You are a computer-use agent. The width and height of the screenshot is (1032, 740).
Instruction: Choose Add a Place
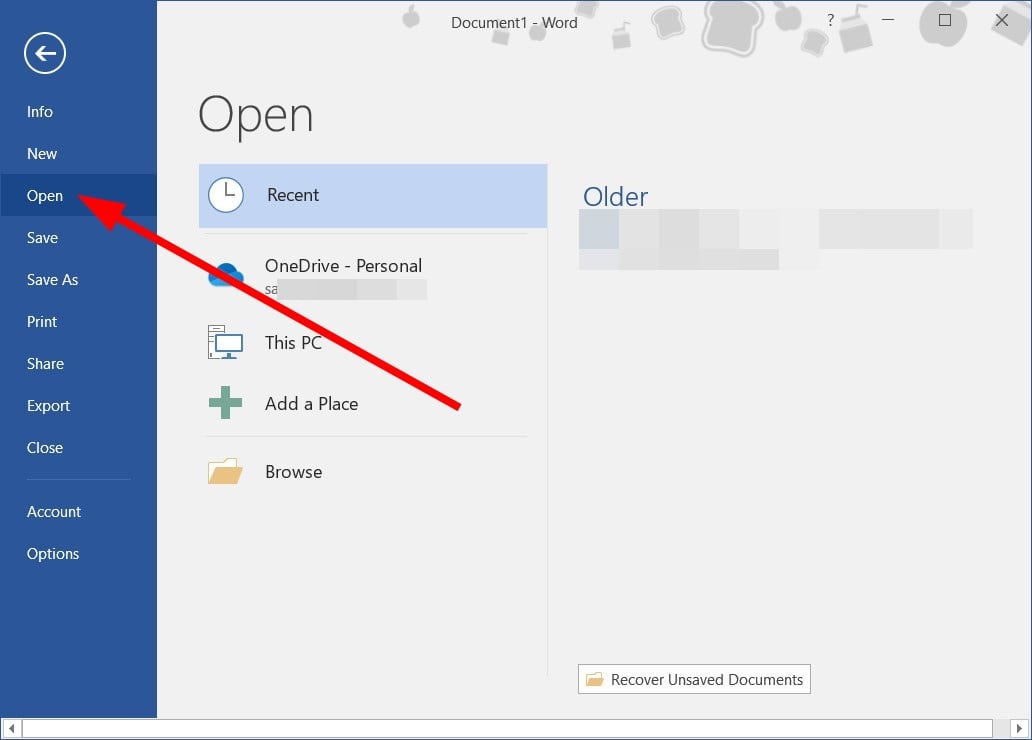(373, 403)
